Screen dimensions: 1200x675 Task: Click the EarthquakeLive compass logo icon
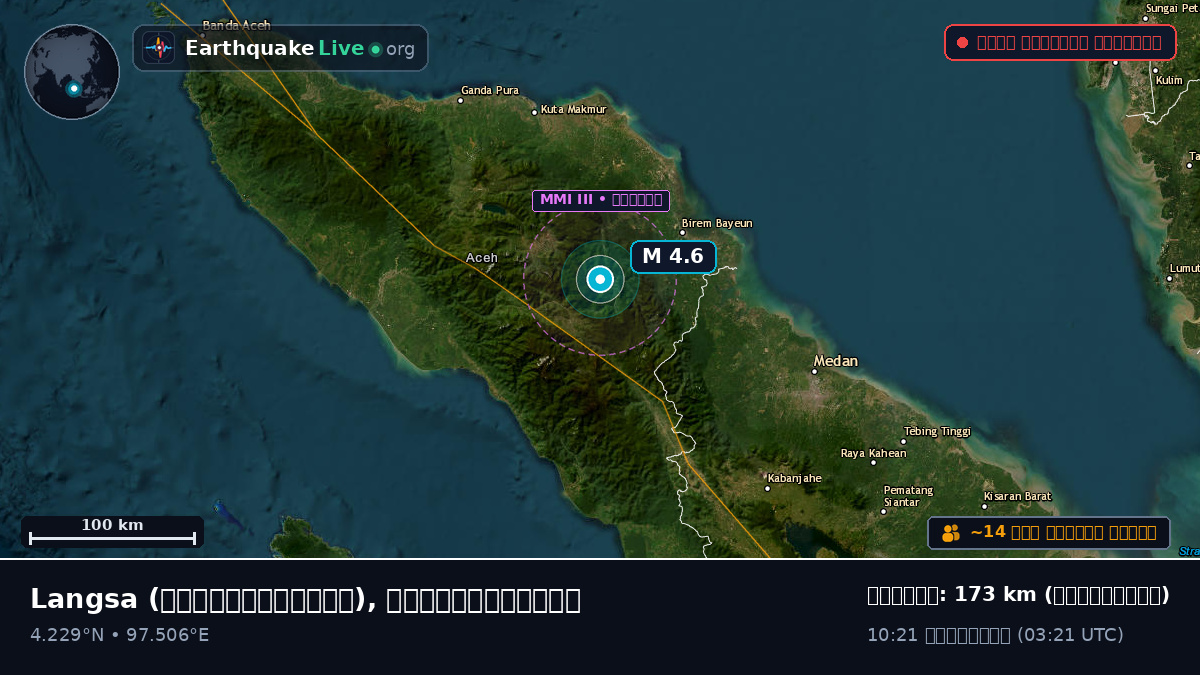point(158,48)
